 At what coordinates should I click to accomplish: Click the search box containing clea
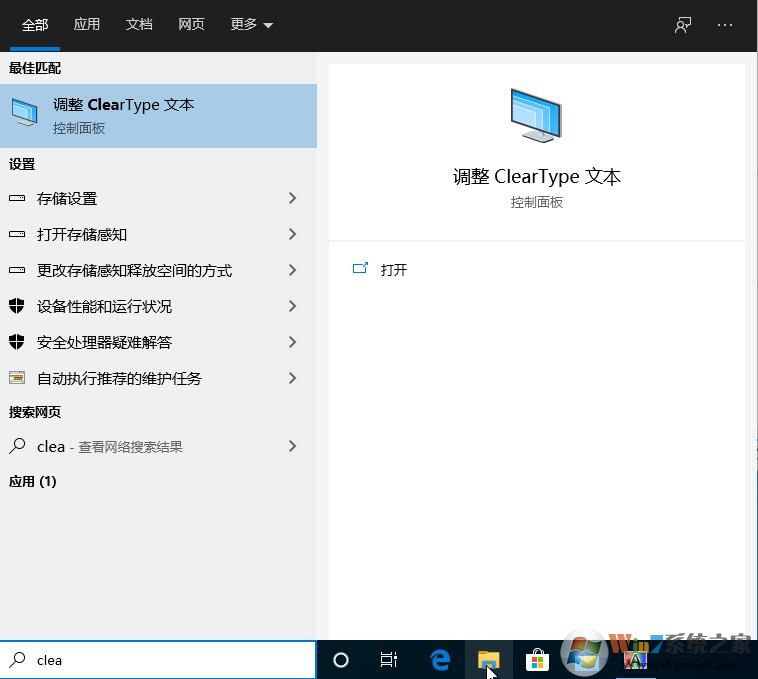(170, 660)
